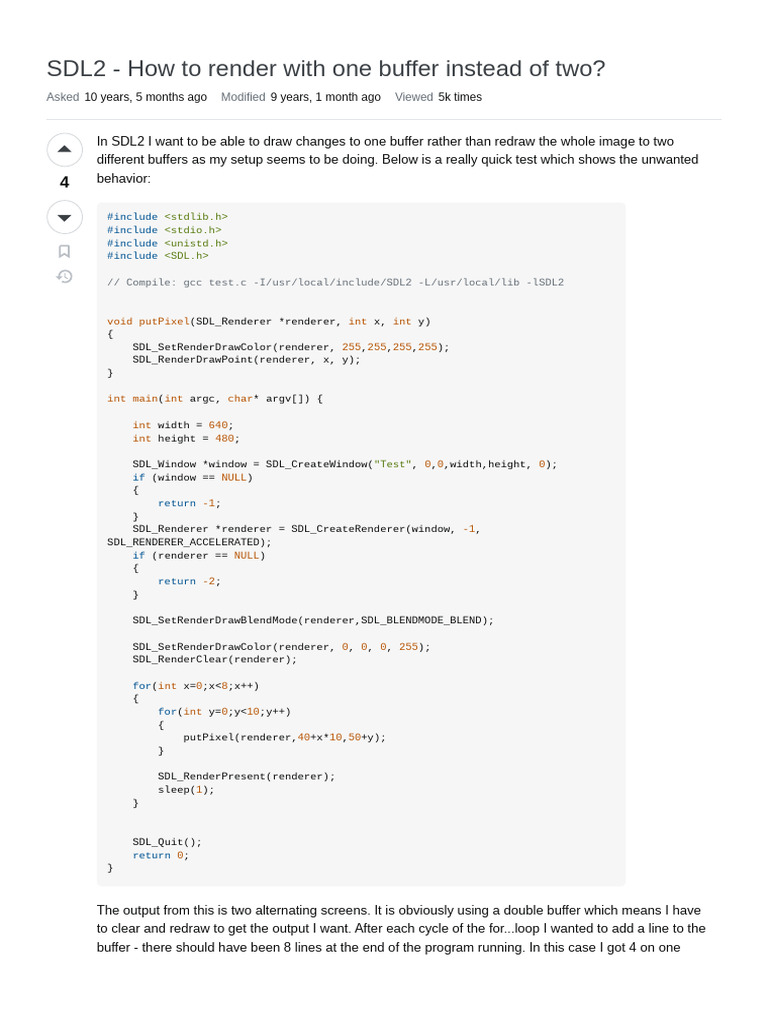Viewport: 768px width, 1024px height.
Task: Click the paragraph starting 'The output from this'
Action: coord(402,928)
